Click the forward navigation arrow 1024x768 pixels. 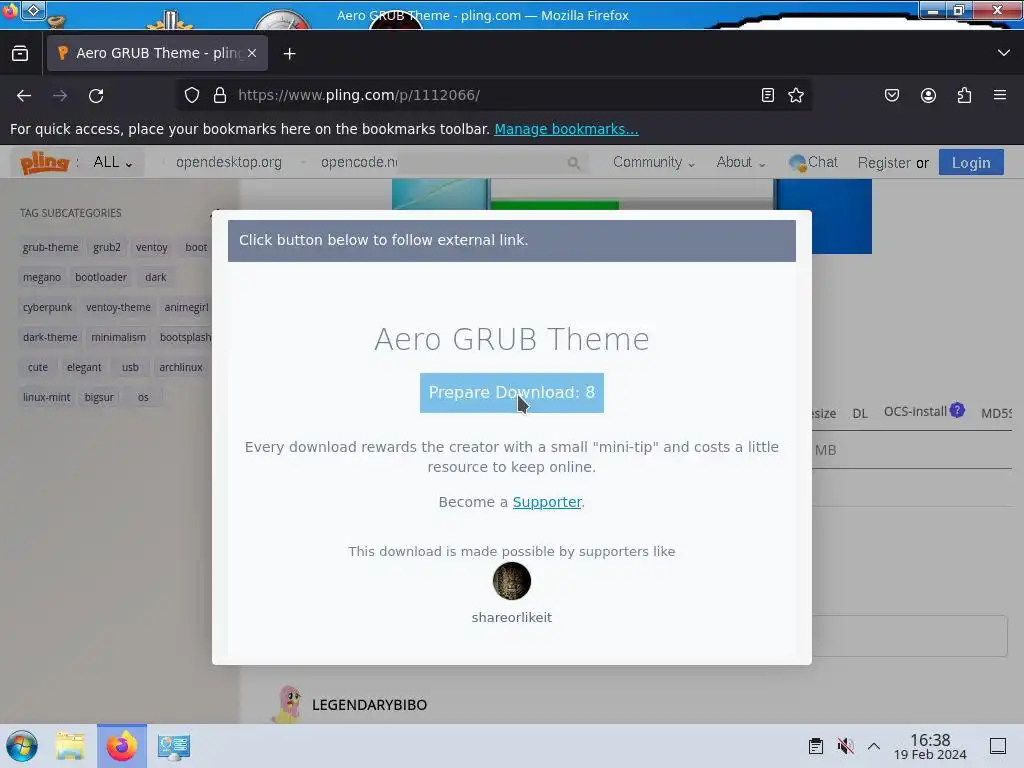pos(60,95)
